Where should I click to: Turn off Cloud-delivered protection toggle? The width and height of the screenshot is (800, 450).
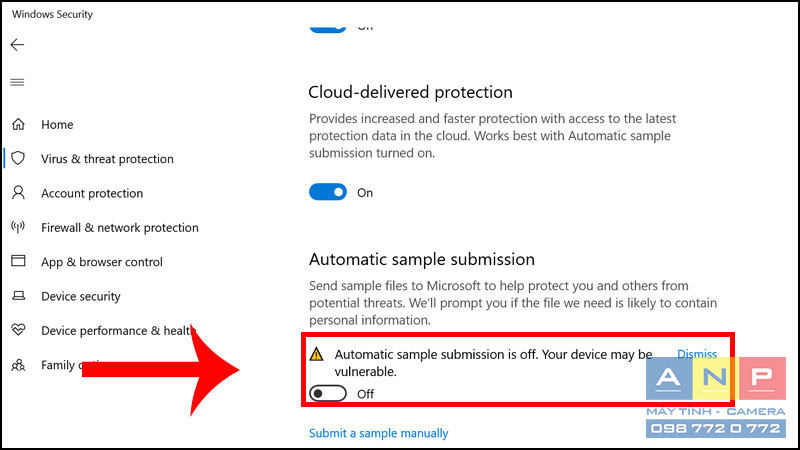(328, 192)
